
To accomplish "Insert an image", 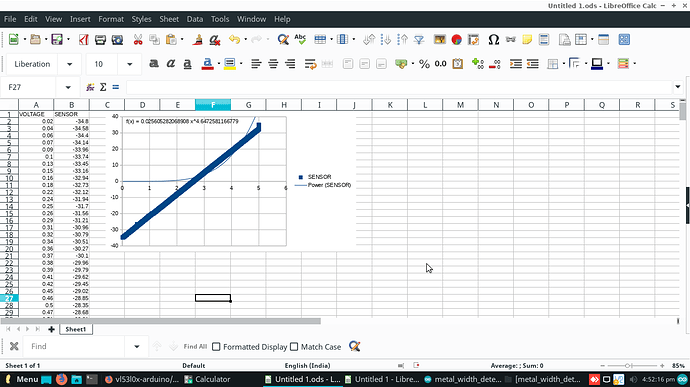I will pos(440,40).
